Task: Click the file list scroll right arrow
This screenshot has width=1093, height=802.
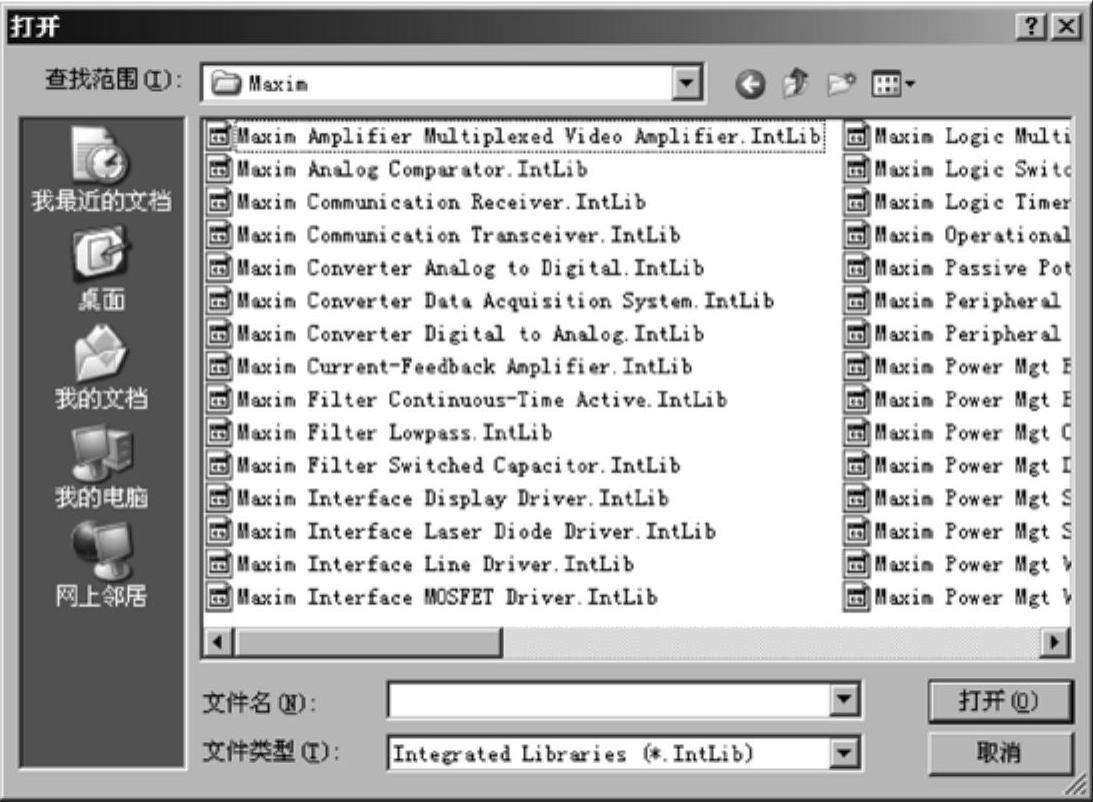Action: coord(1055,642)
